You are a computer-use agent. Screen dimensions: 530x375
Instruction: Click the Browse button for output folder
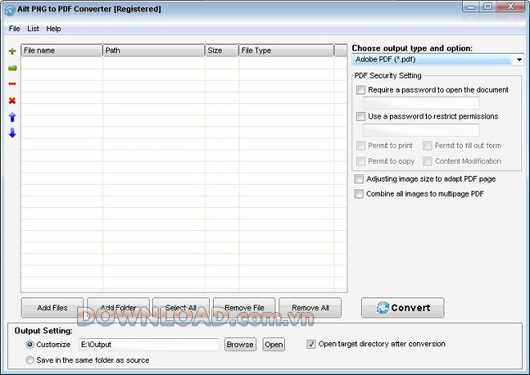(x=240, y=345)
